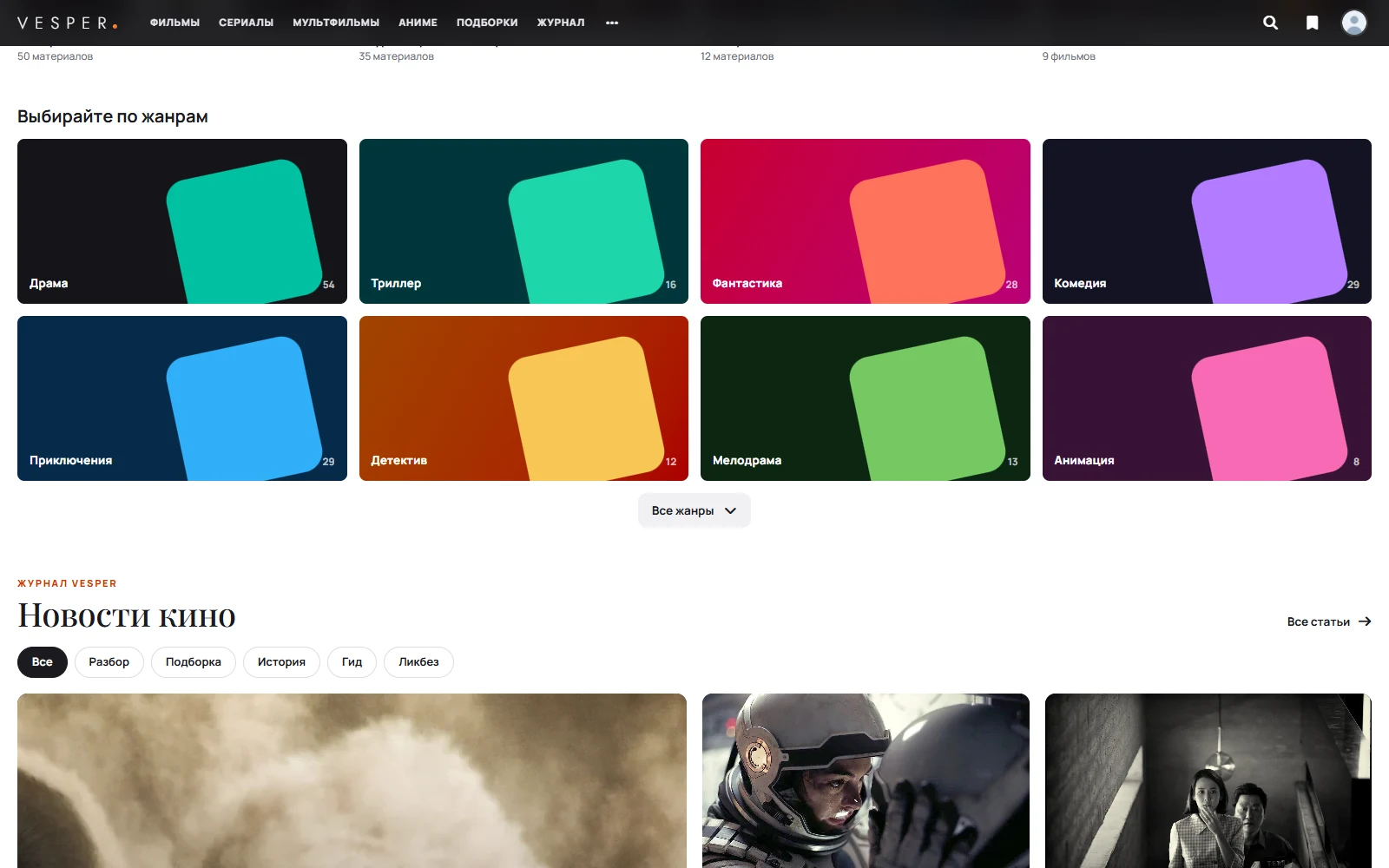
Task: Open the Анимация genre card
Action: (x=1207, y=398)
